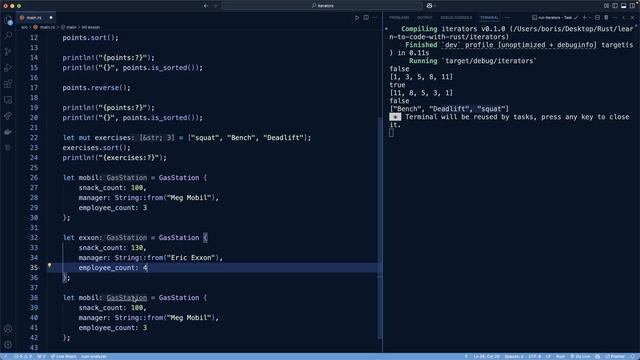Create a new terminal with plus icon
Viewport: 640px width, 360px height.
point(584,18)
